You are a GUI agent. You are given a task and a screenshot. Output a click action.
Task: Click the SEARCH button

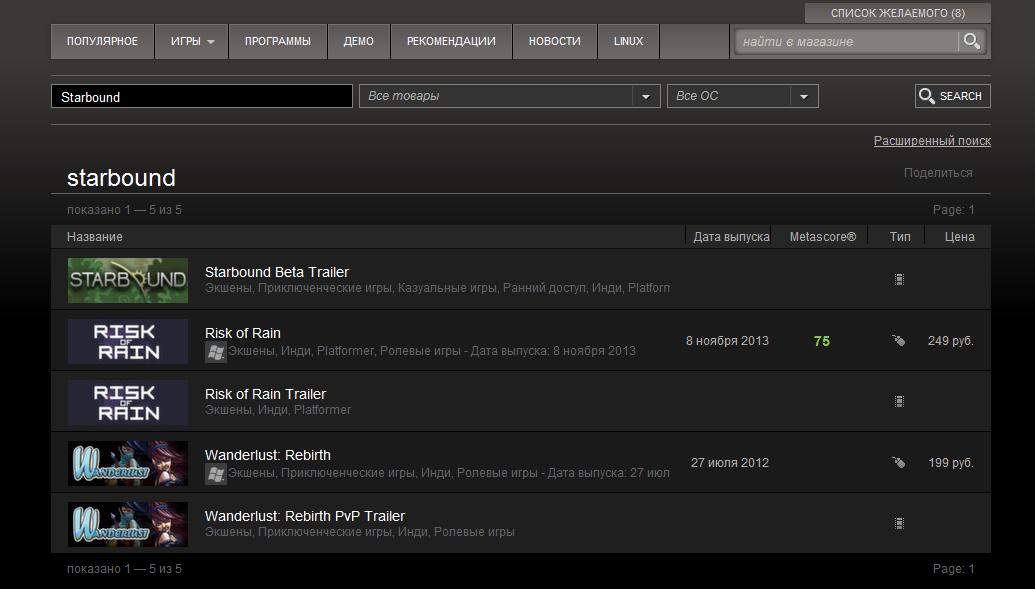coord(952,96)
